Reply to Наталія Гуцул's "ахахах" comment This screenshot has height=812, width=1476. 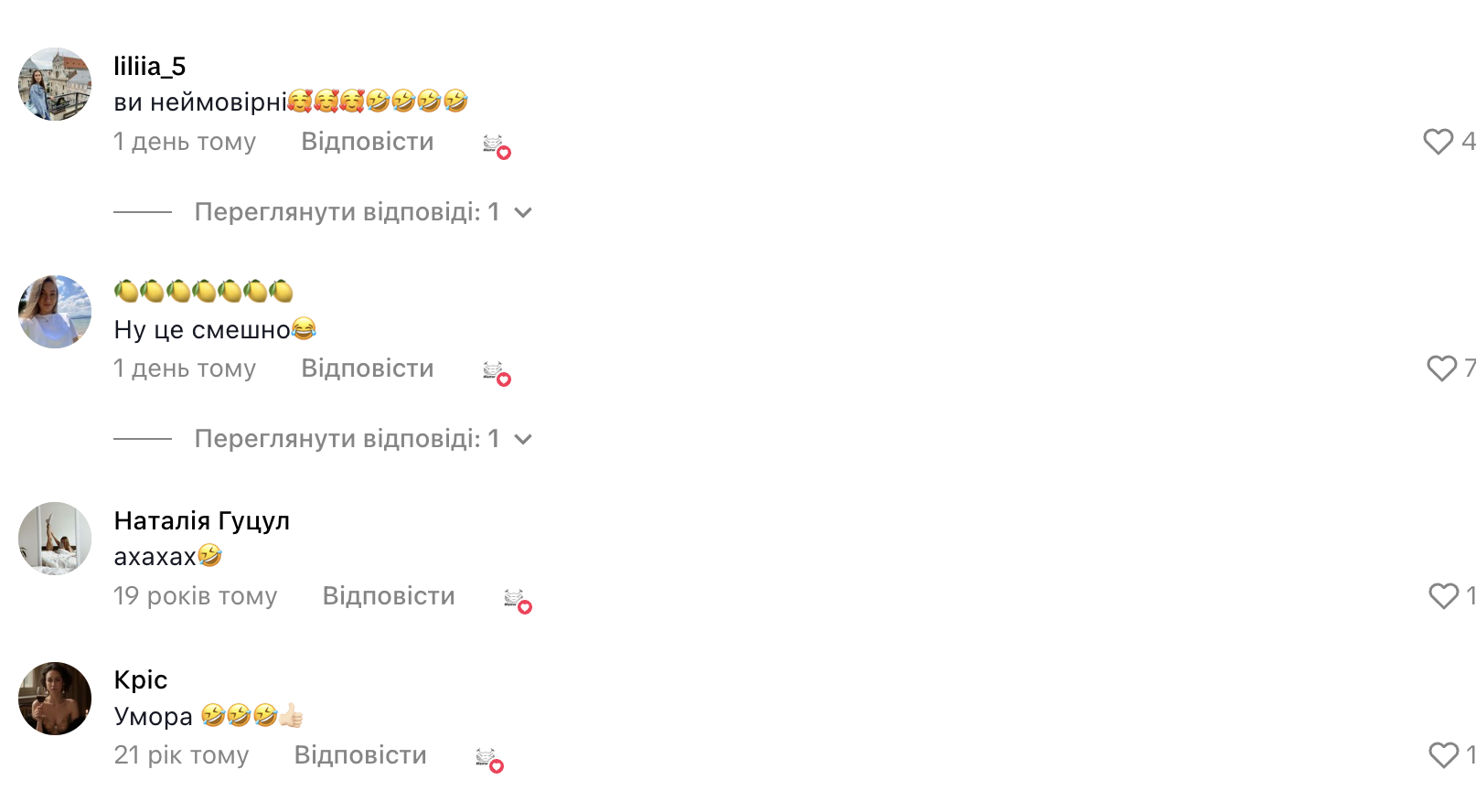tap(389, 596)
